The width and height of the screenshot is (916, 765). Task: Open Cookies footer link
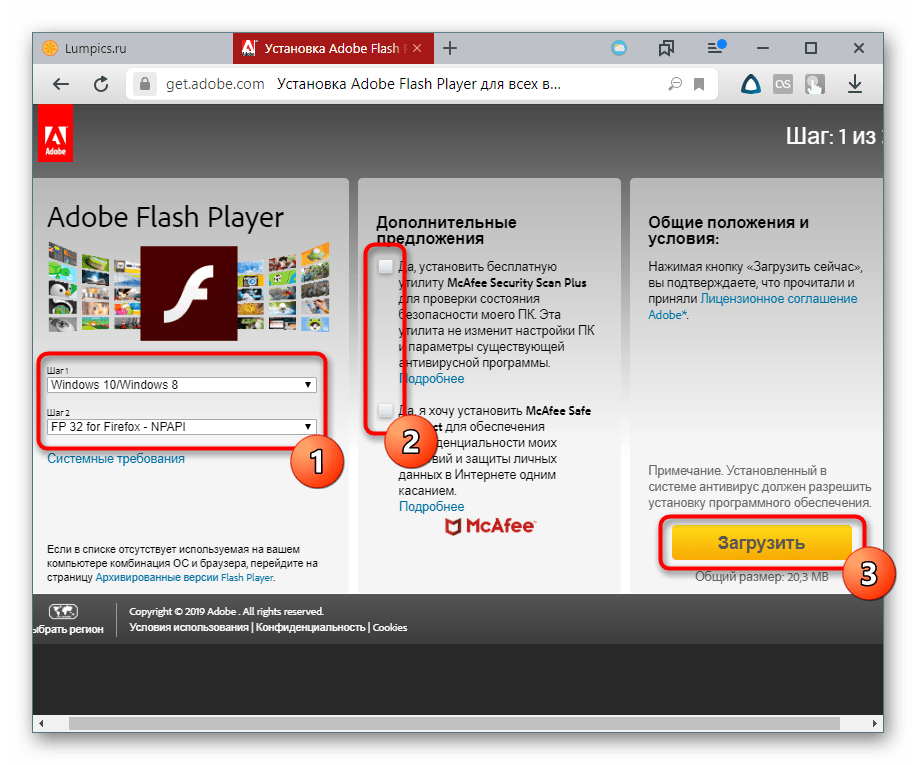tap(390, 628)
